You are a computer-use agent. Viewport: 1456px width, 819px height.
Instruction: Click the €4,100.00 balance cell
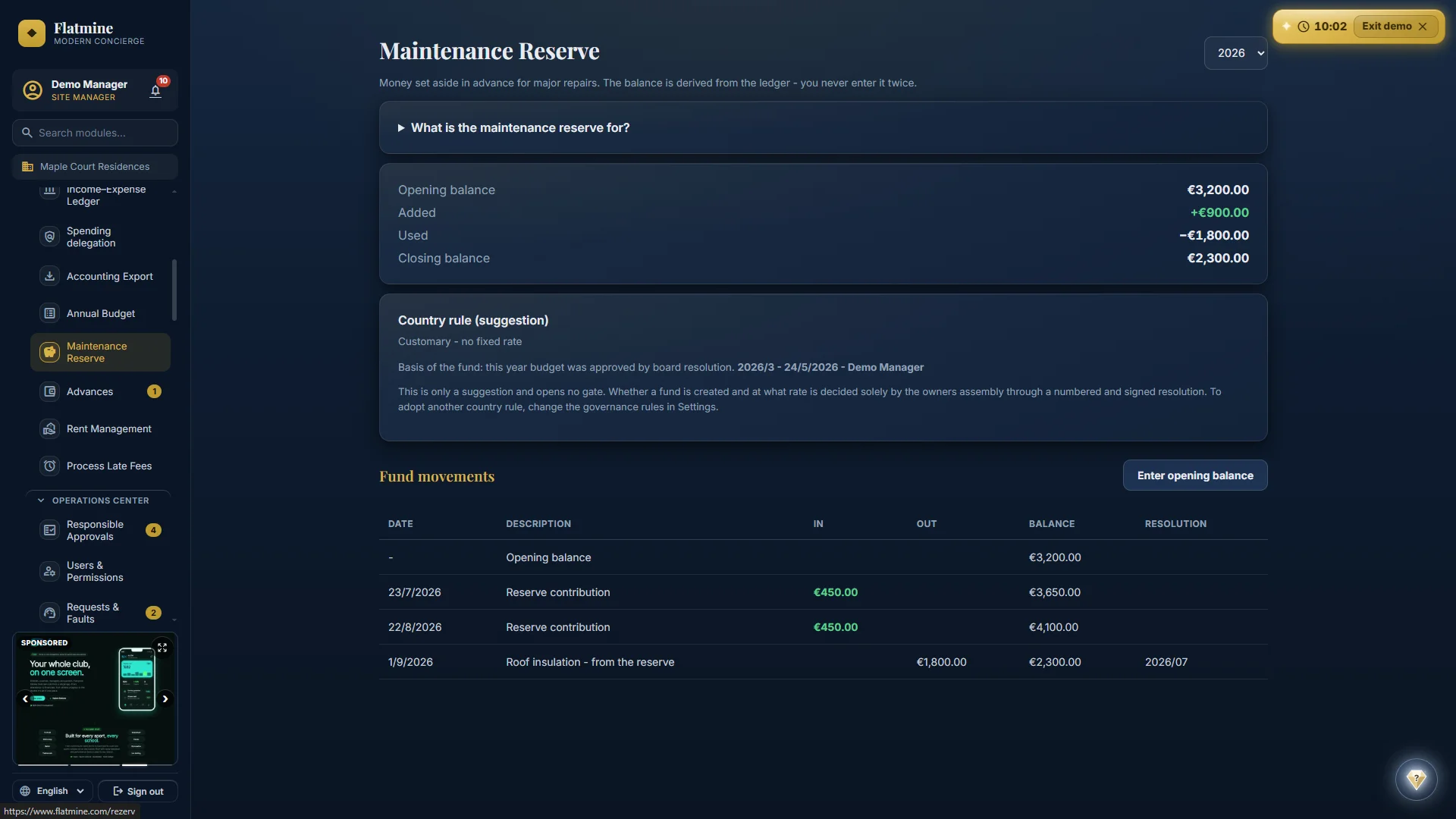point(1053,627)
